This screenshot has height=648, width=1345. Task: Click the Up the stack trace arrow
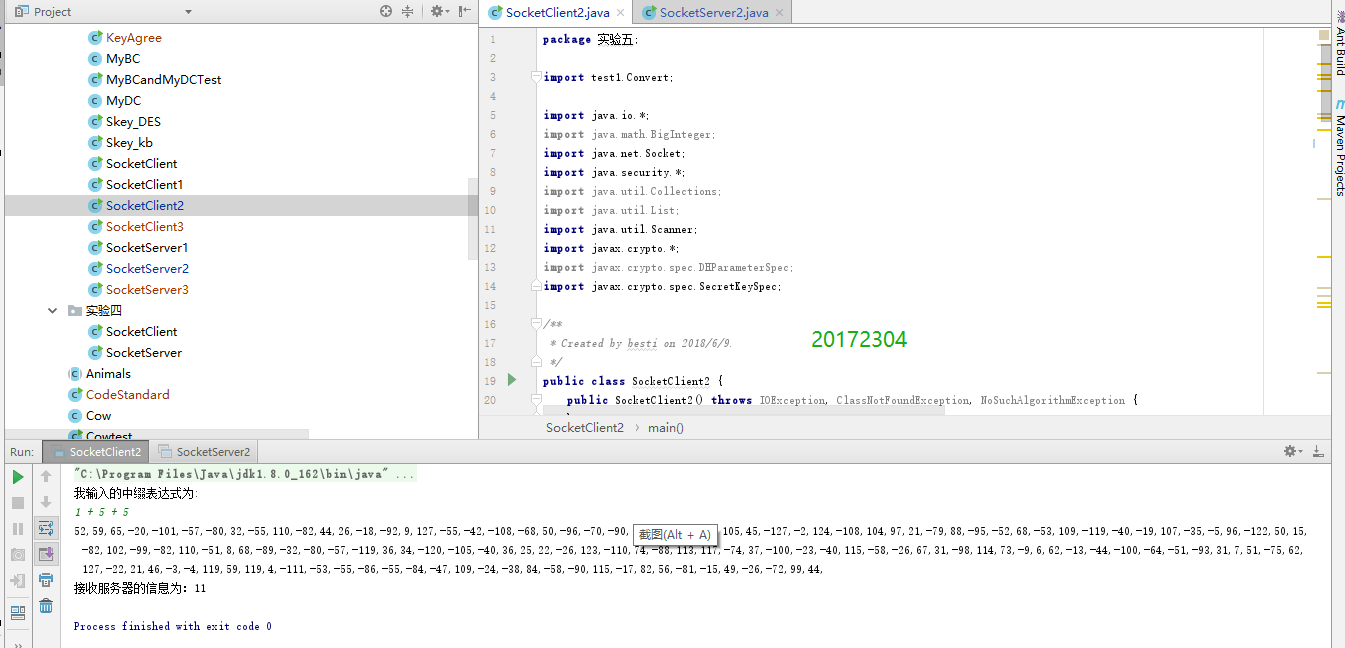click(x=46, y=477)
